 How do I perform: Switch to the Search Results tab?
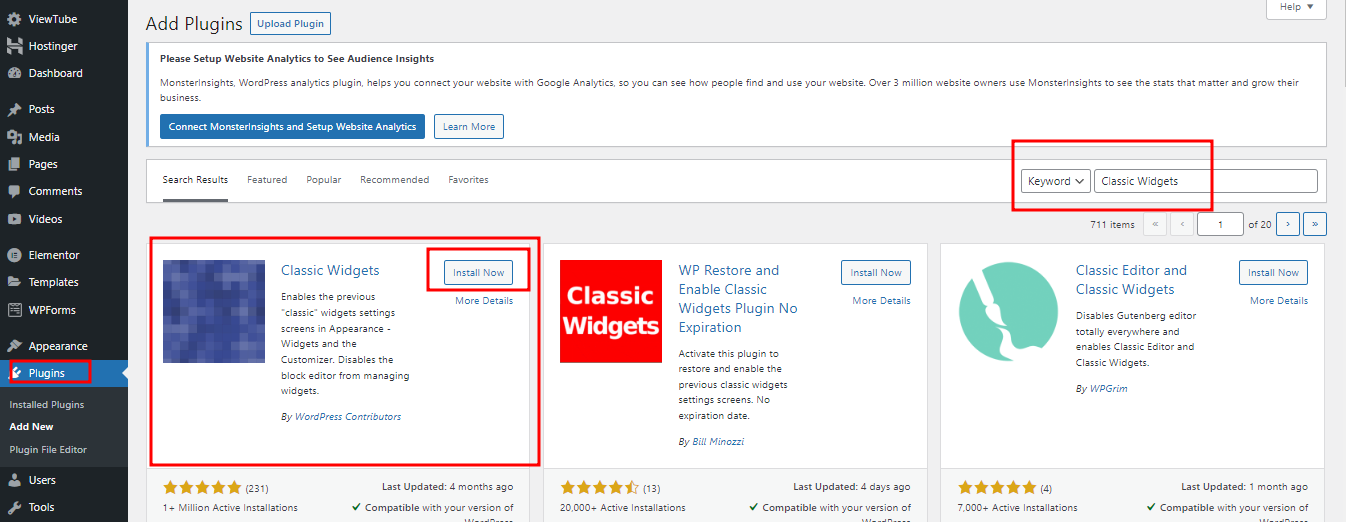[195, 180]
